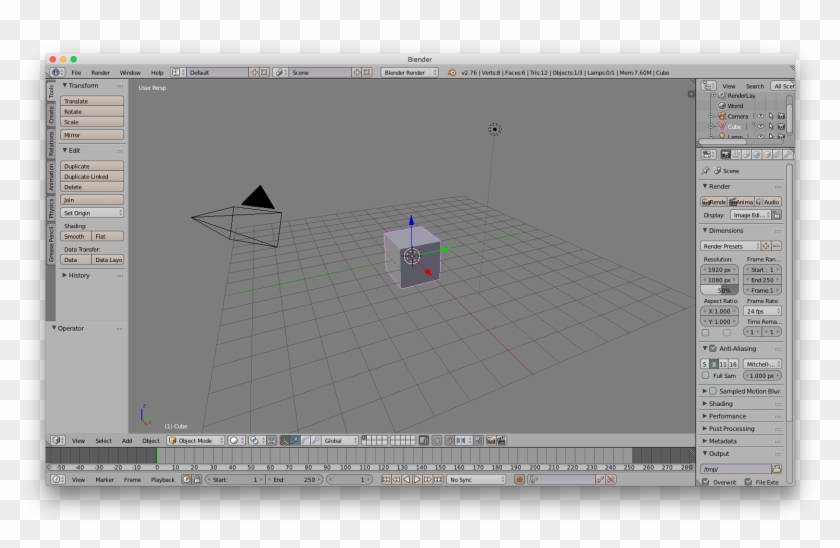Click the OpenGL render animation clapper icon
The height and width of the screenshot is (548, 840).
[x=501, y=440]
